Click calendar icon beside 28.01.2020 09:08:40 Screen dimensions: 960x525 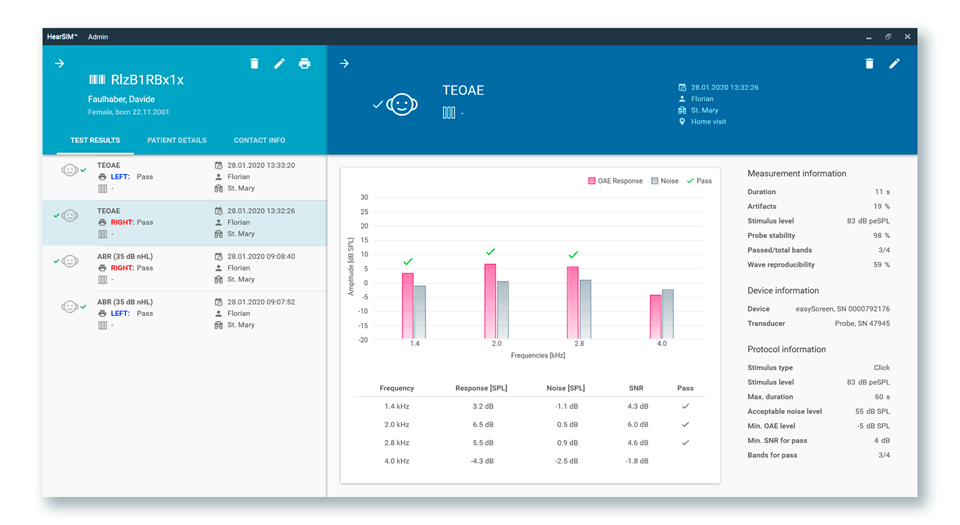(219, 256)
